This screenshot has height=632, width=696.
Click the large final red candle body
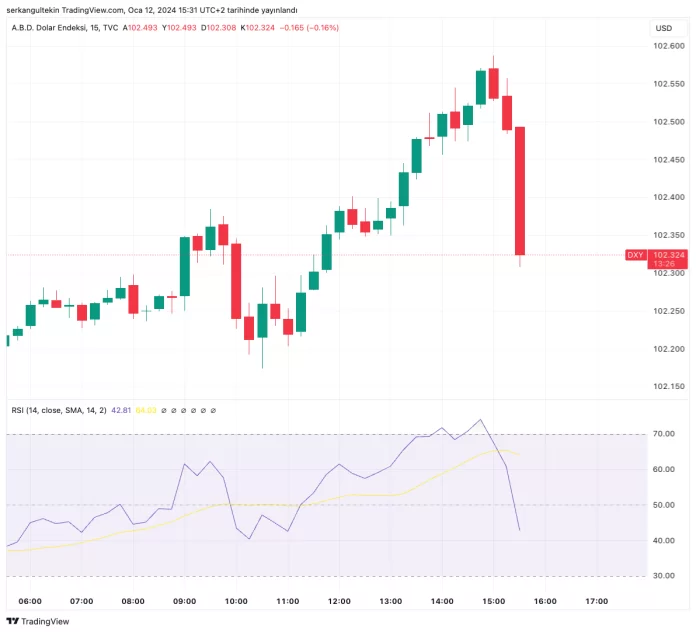click(520, 190)
